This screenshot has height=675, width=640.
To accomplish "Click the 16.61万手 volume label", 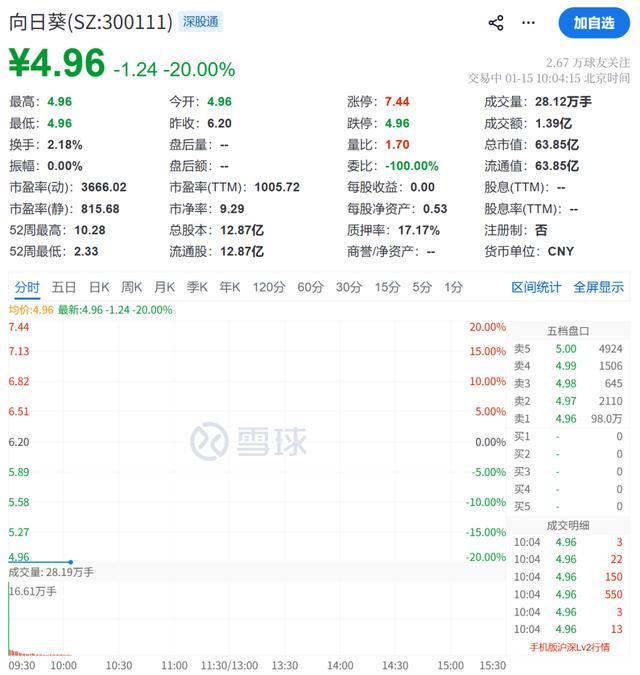I will [x=33, y=591].
